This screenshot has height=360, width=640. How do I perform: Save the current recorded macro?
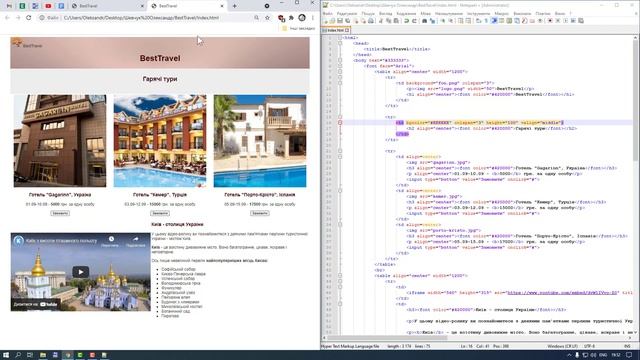coord(580,20)
